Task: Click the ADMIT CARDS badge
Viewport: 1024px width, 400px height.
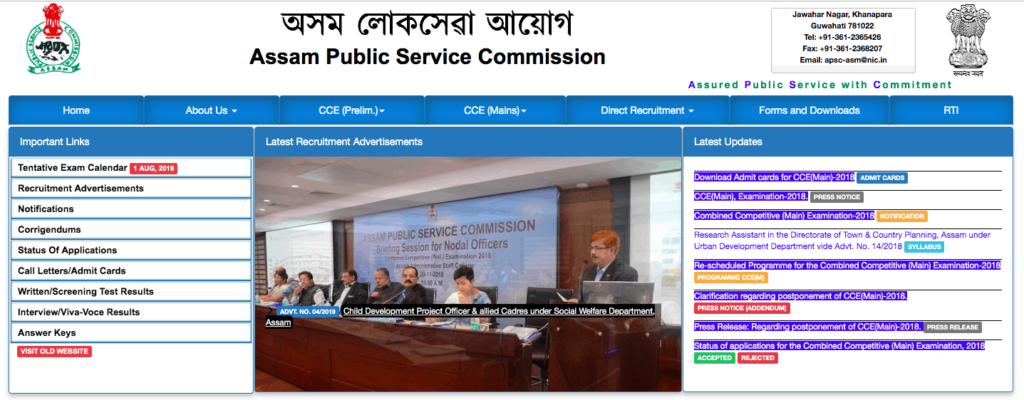Action: (x=882, y=178)
